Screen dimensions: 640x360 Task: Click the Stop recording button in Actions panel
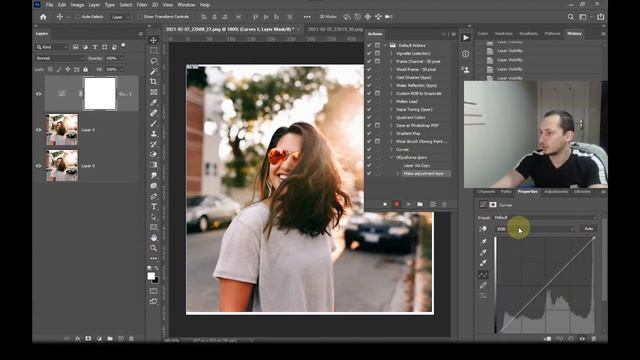[385, 204]
